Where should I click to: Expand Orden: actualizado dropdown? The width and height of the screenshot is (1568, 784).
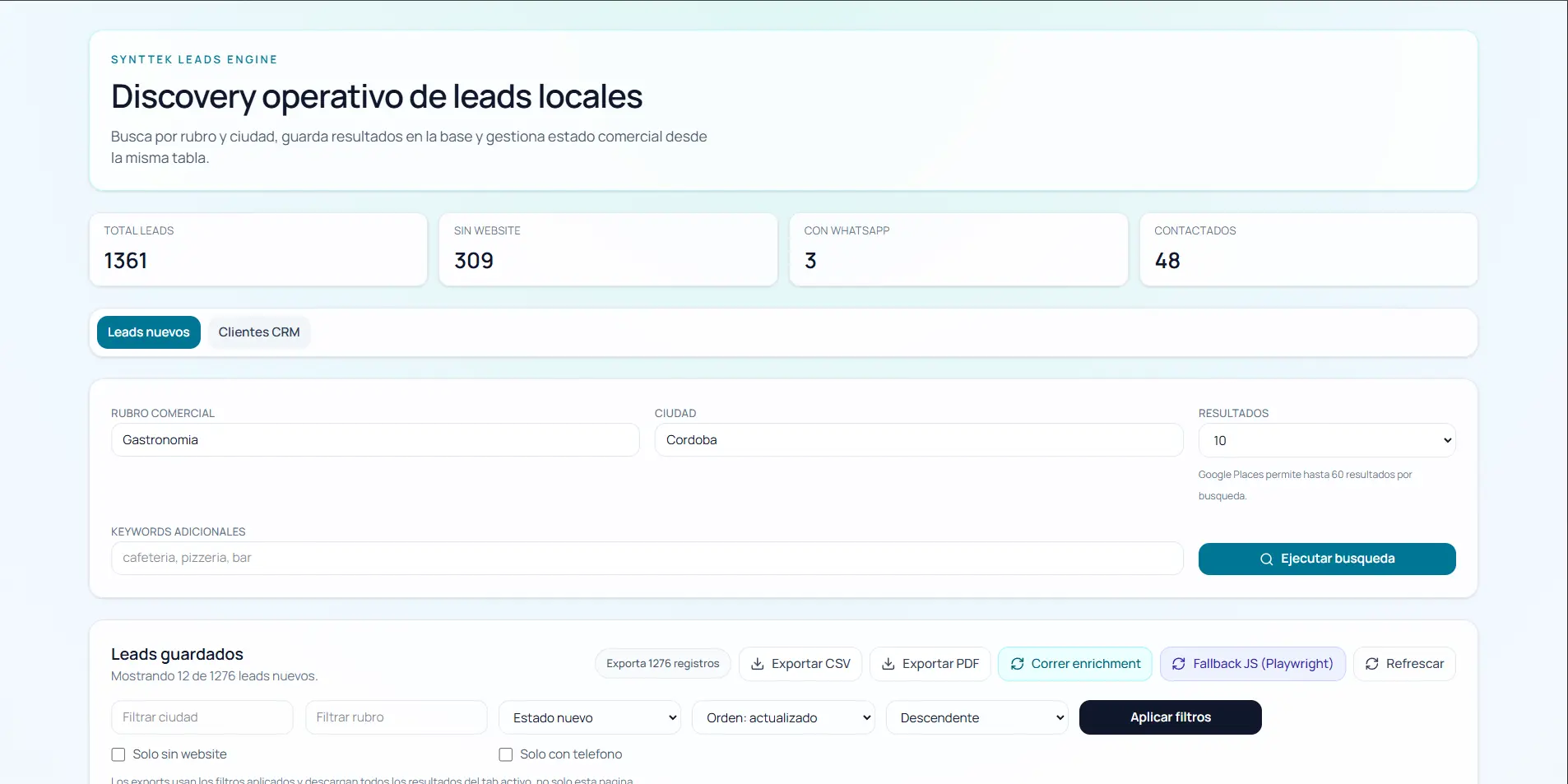point(783,717)
